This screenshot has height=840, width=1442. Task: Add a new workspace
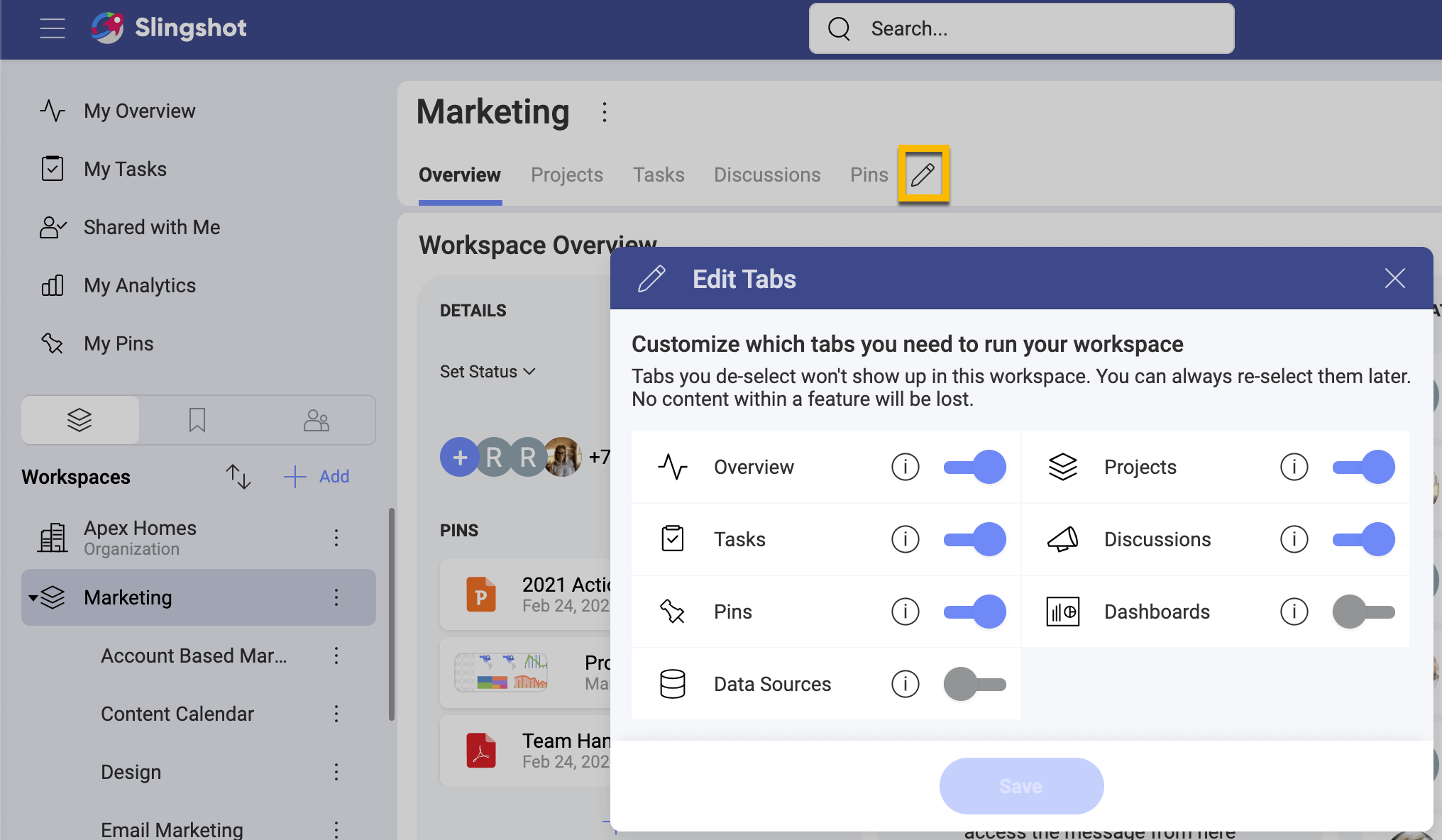(317, 477)
